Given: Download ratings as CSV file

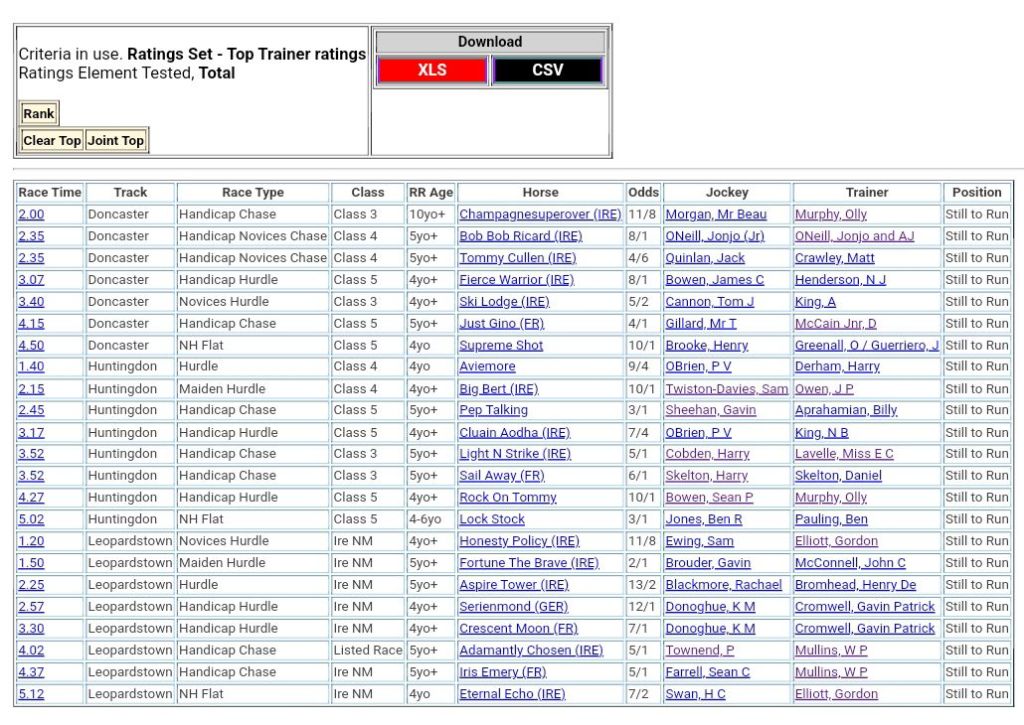Looking at the screenshot, I should click(x=547, y=70).
